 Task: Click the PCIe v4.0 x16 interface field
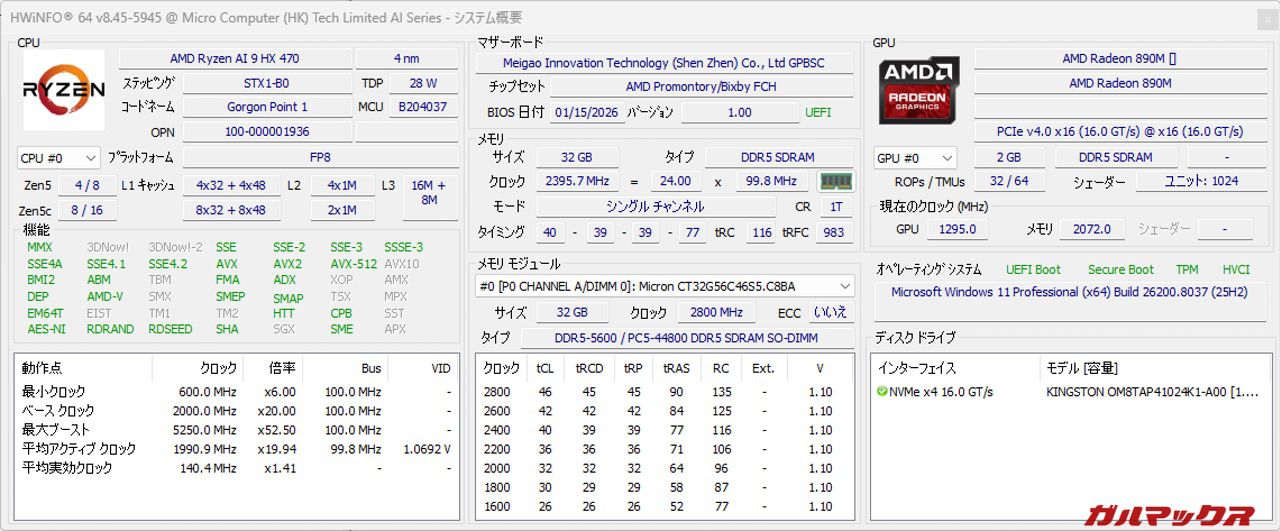click(1119, 131)
